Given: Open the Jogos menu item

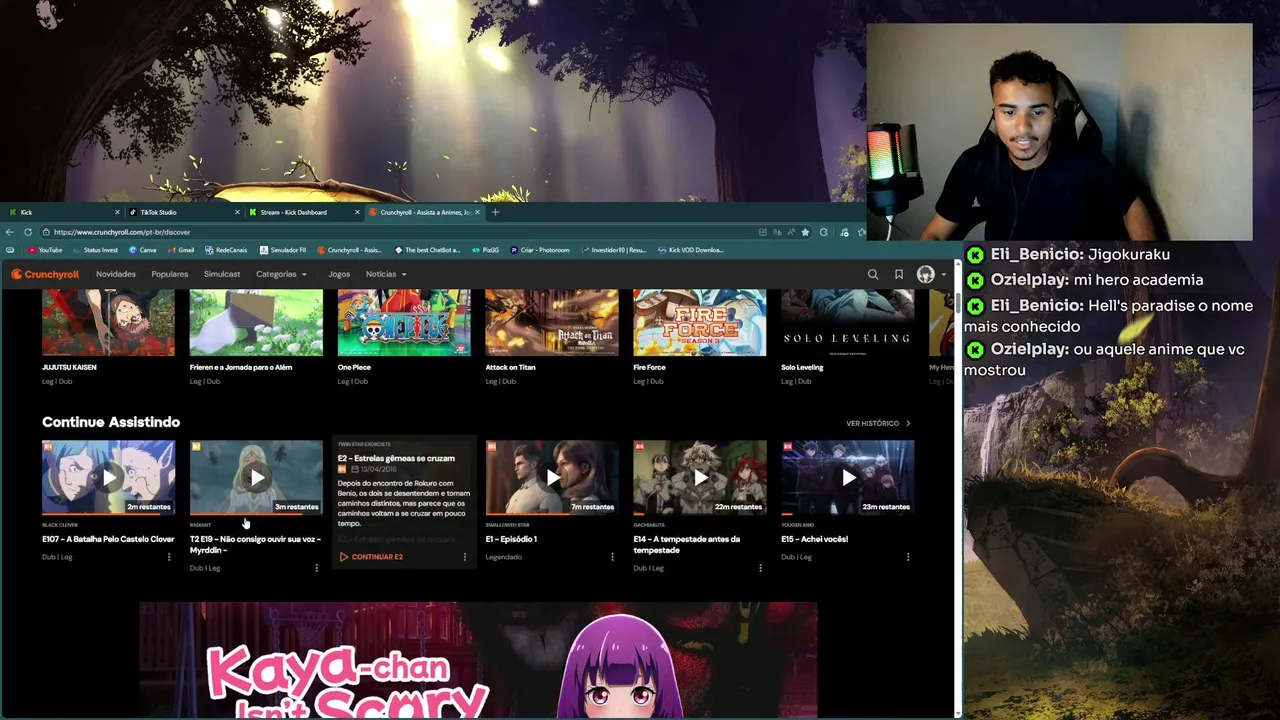Looking at the screenshot, I should (x=339, y=274).
